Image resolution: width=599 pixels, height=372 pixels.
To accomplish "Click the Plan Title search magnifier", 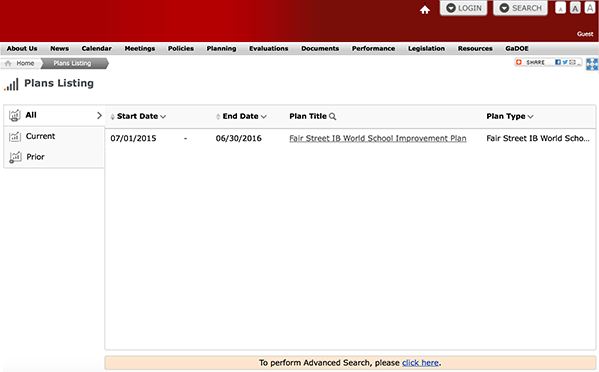I will (x=332, y=116).
